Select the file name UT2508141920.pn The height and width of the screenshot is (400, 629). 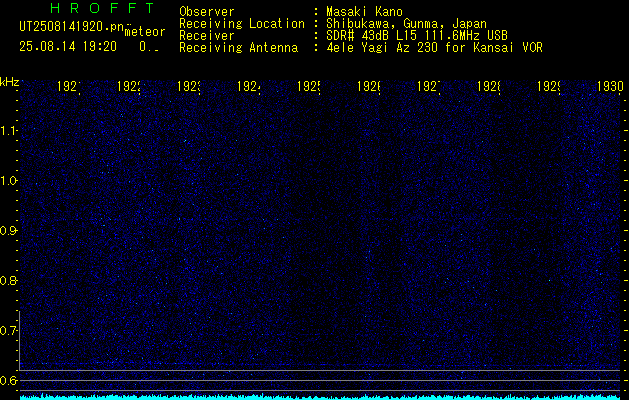(72, 27)
